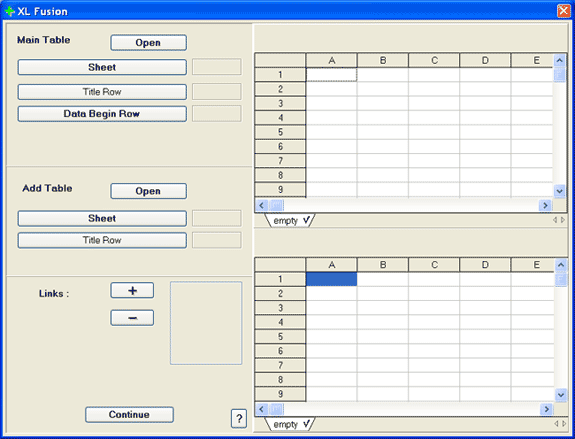Click the lower grid scroll right arrow
Image resolution: width=575 pixels, height=439 pixels.
(x=546, y=409)
